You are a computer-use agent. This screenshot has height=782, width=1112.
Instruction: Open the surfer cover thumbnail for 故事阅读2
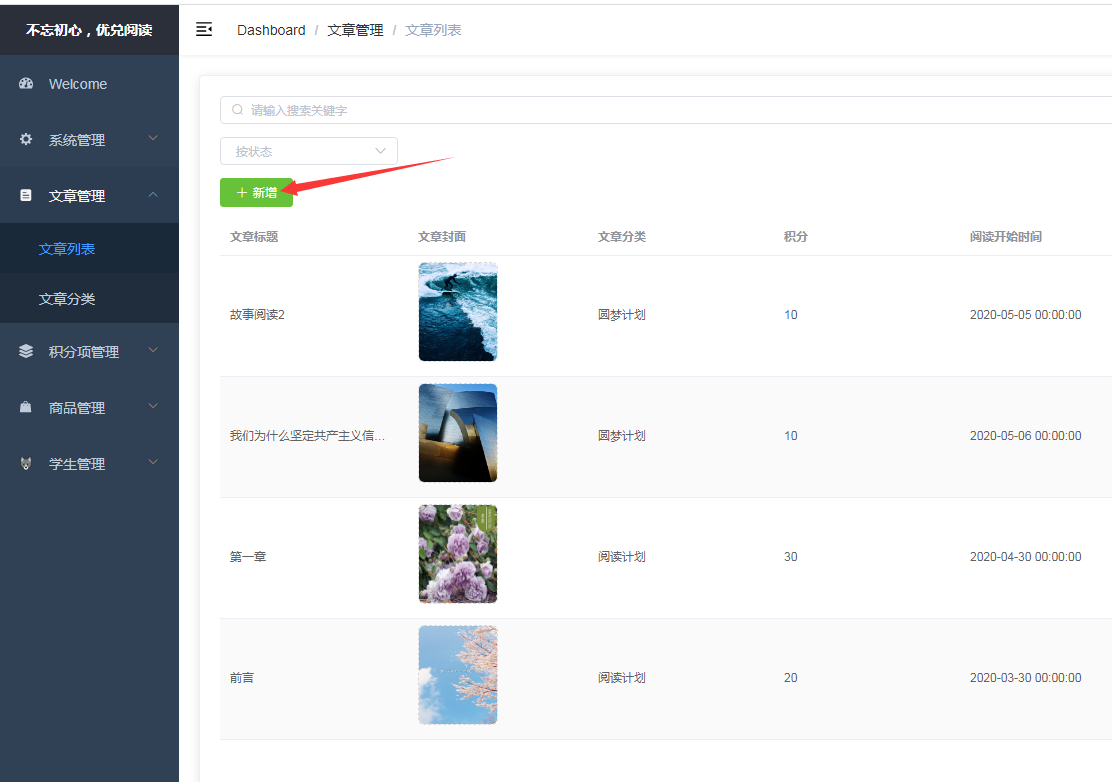point(457,312)
